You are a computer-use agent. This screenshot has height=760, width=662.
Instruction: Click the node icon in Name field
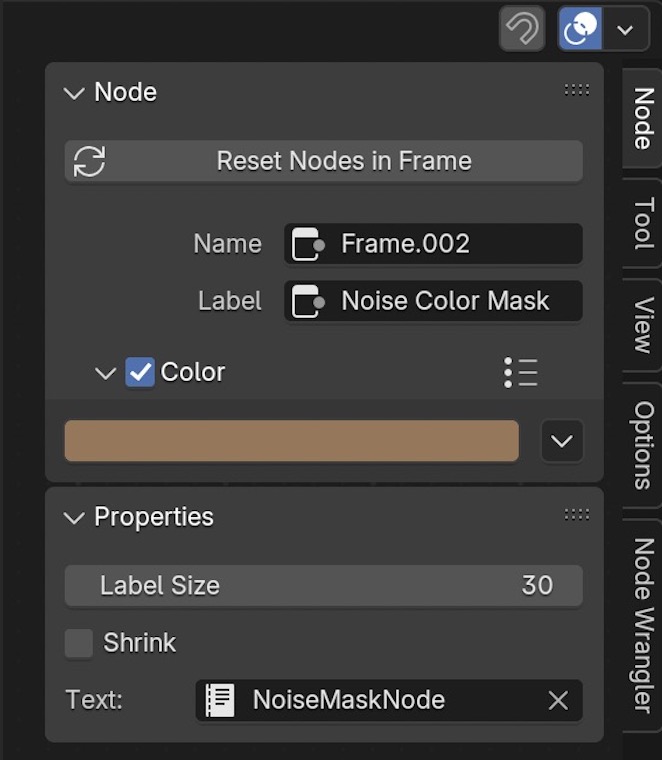pos(307,244)
